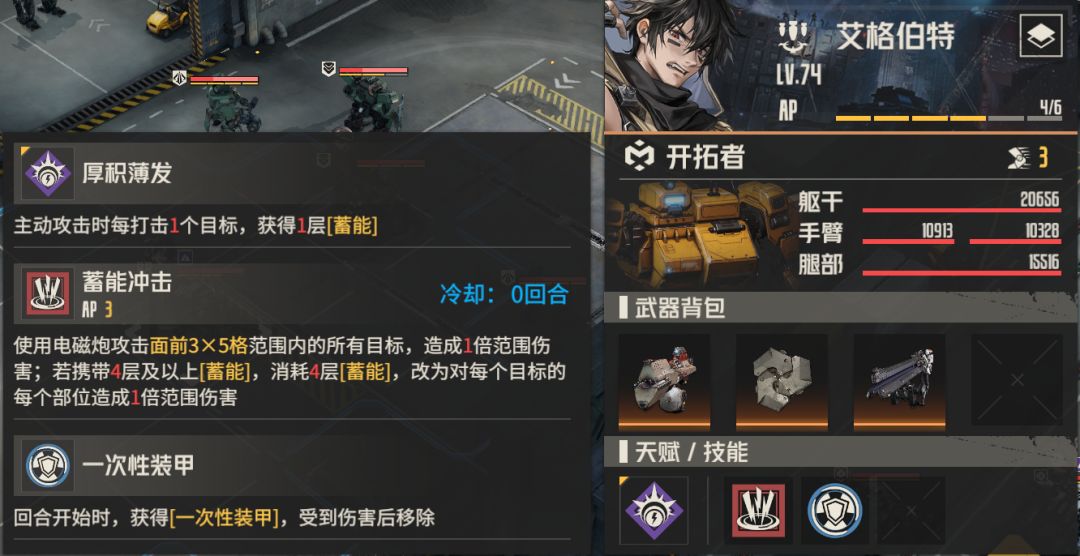Click the 艾格伯特 pilot portrait
1080x556 pixels.
point(673,65)
